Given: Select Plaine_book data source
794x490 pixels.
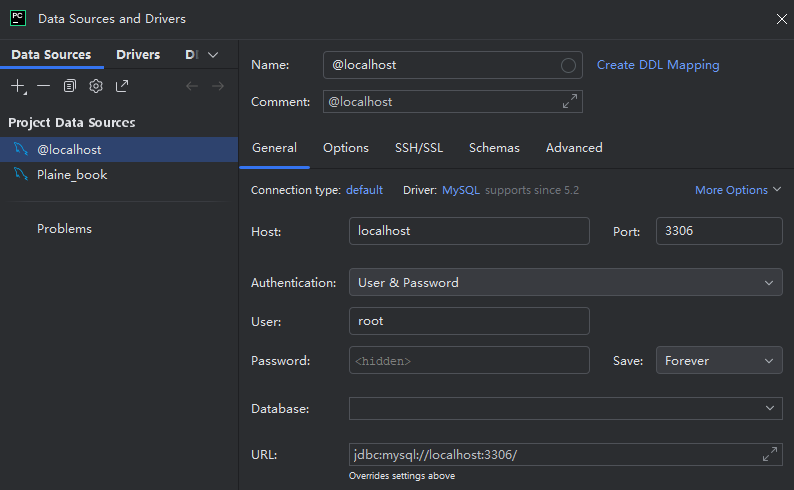Looking at the screenshot, I should [72, 174].
